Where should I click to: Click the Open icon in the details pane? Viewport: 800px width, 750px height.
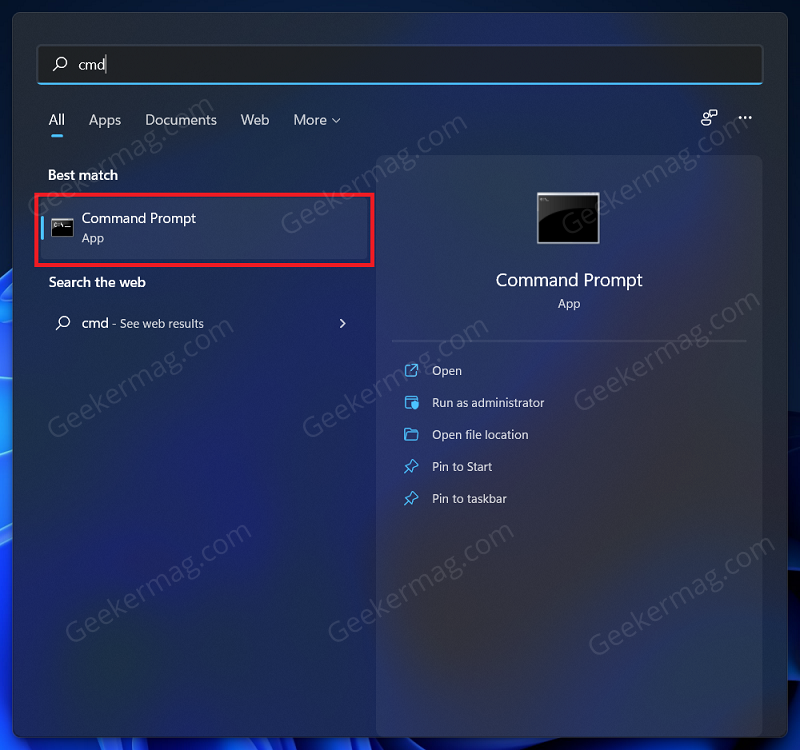[411, 370]
